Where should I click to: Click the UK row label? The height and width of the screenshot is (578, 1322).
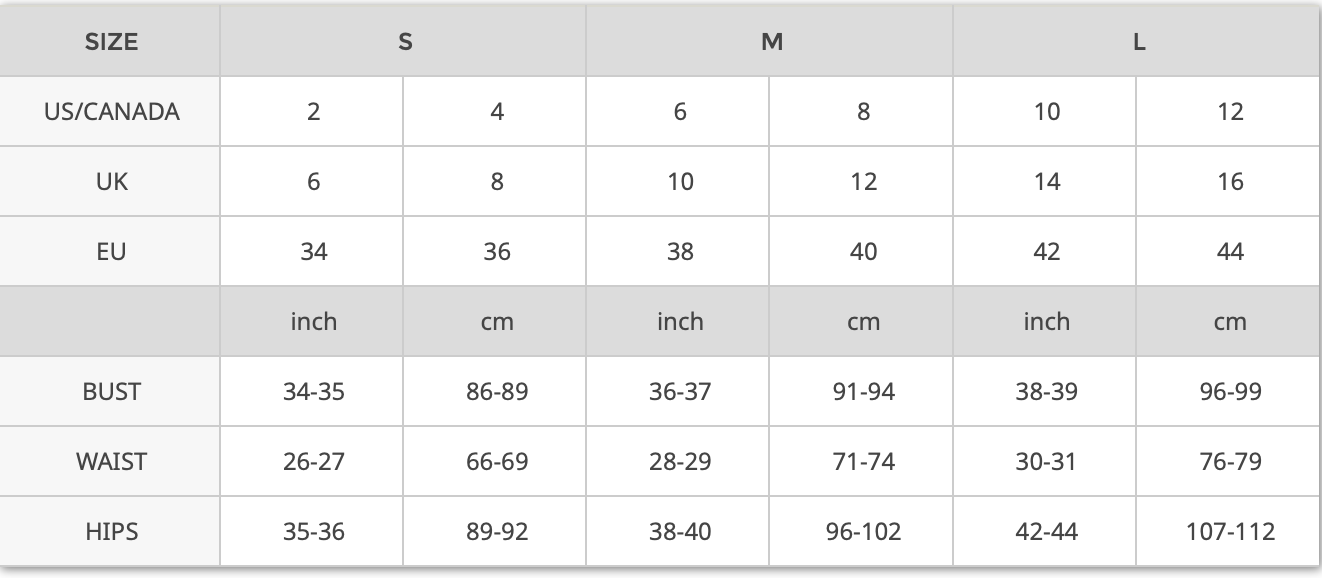111,181
